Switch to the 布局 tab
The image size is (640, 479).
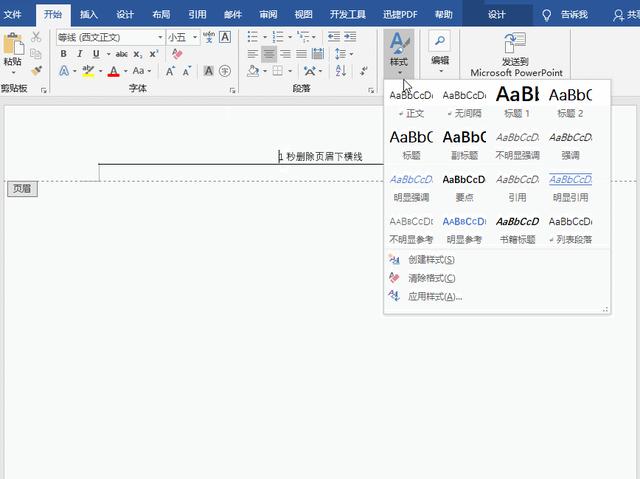161,15
